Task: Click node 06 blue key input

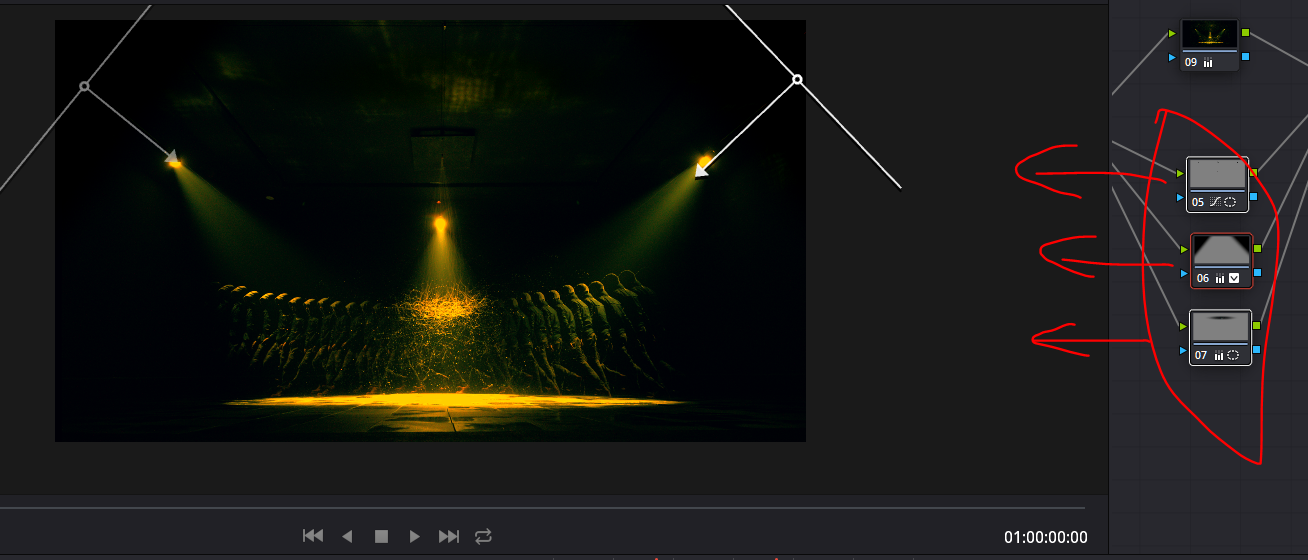Action: point(1184,273)
